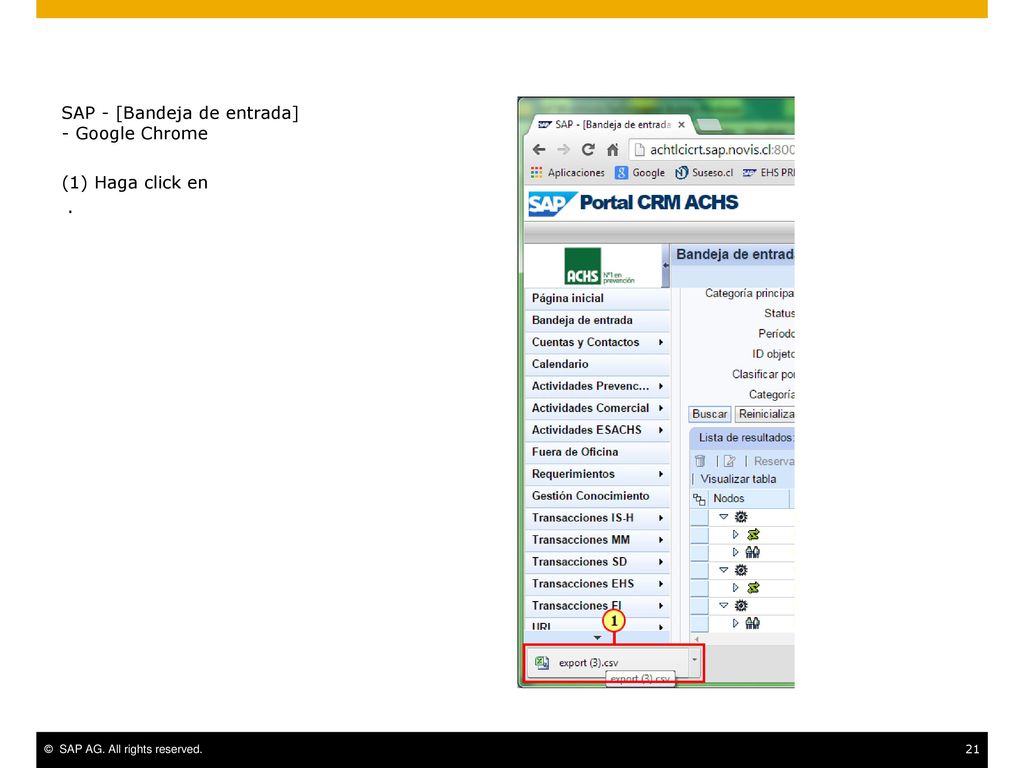The height and width of the screenshot is (768, 1024).
Task: Expand the Requerimientos submenu arrow
Action: 661,474
